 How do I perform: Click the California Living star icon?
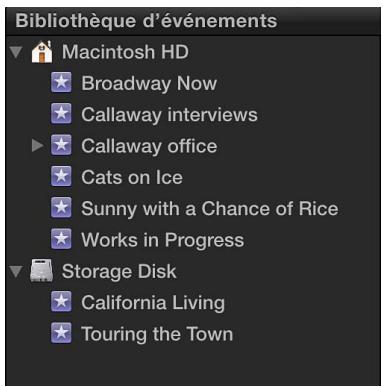tap(61, 302)
